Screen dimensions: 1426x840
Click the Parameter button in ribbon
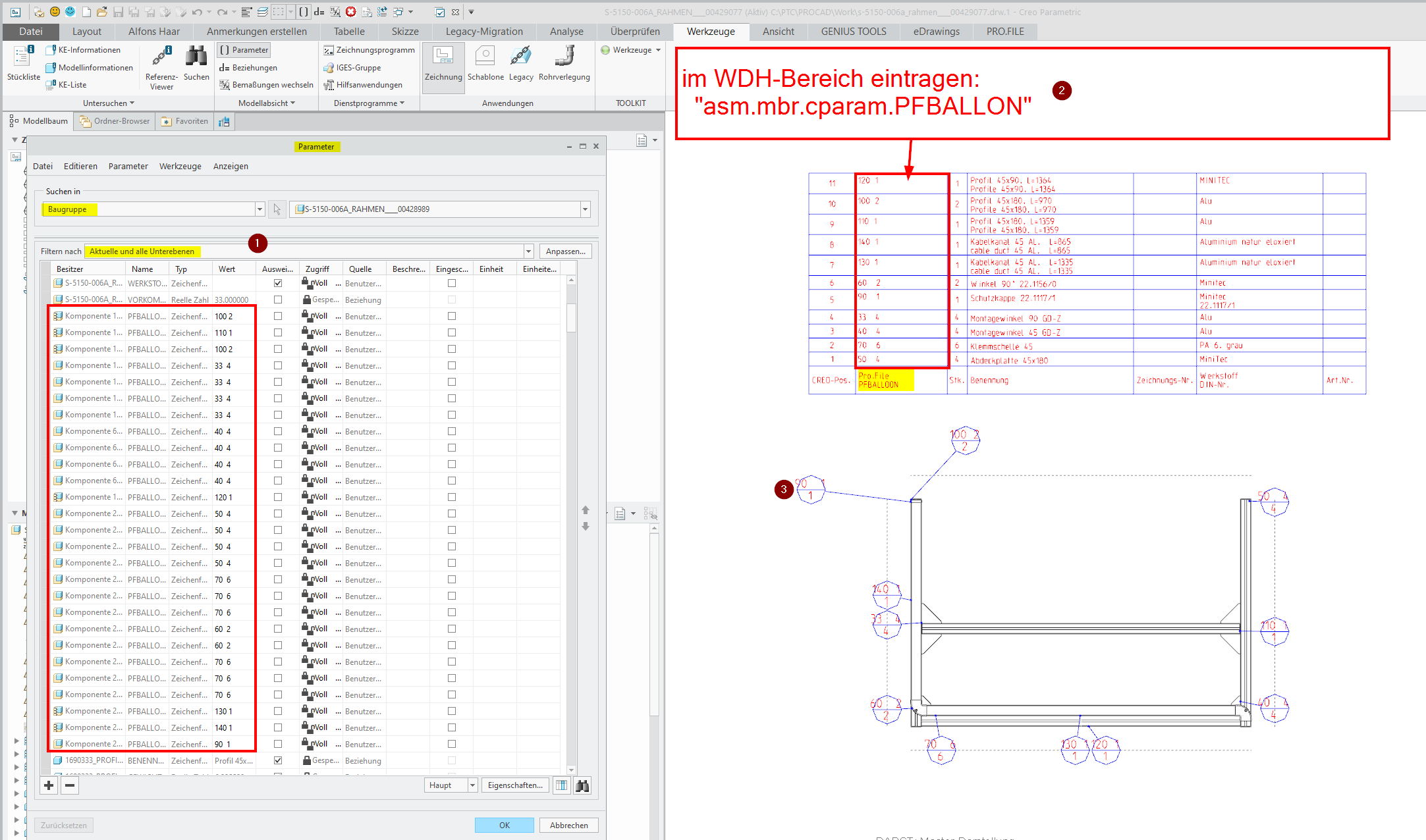click(x=244, y=50)
